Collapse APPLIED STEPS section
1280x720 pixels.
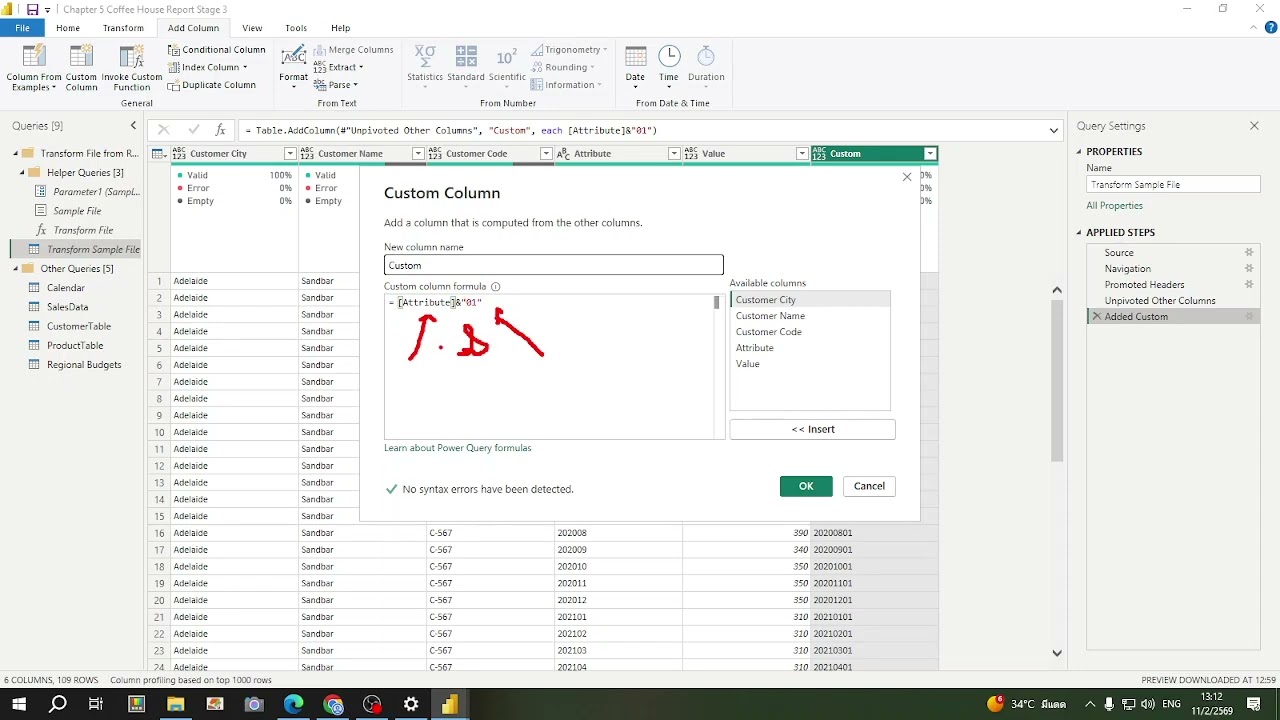point(1079,233)
